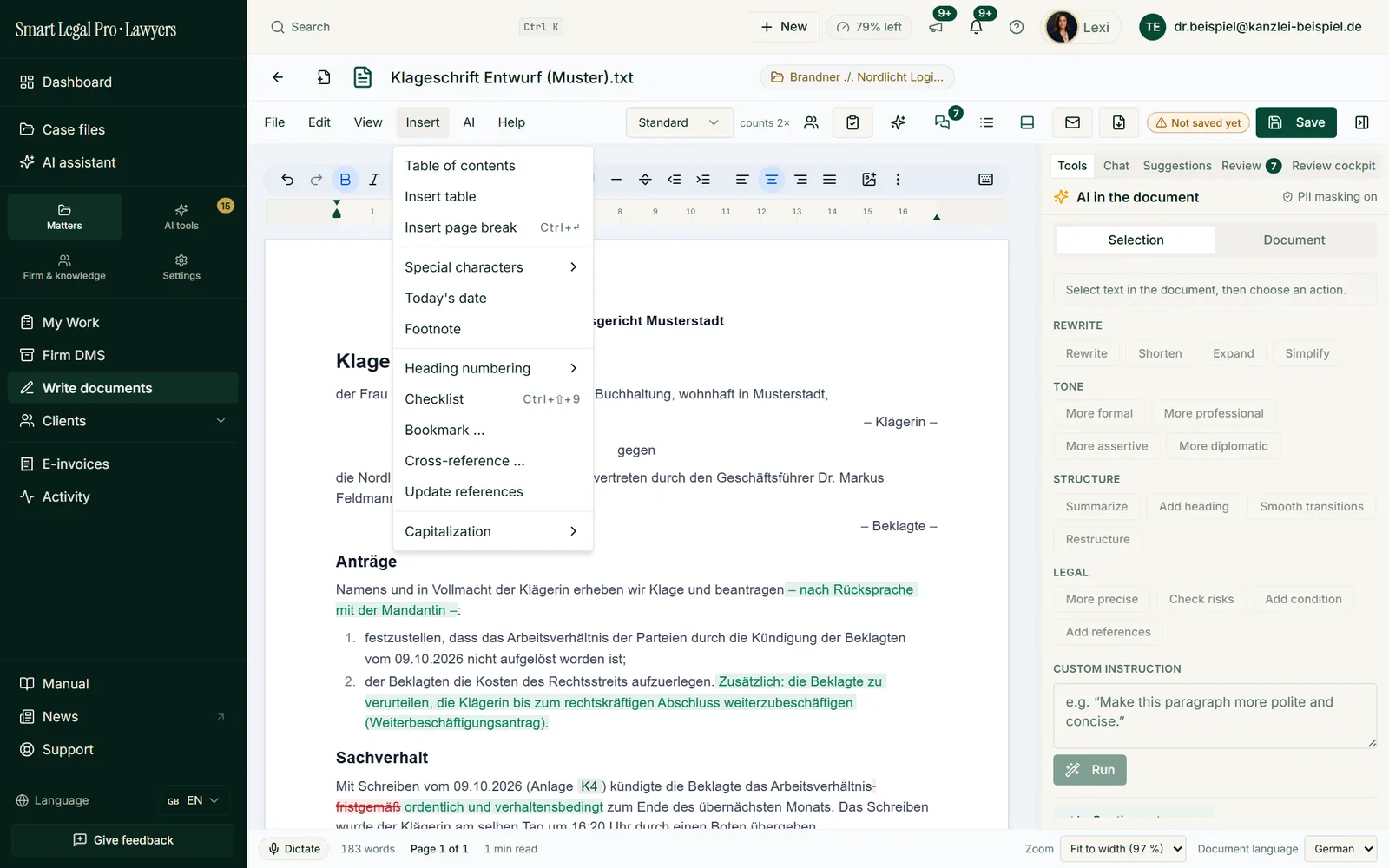
Task: Click the undo arrow icon
Action: pos(287,180)
